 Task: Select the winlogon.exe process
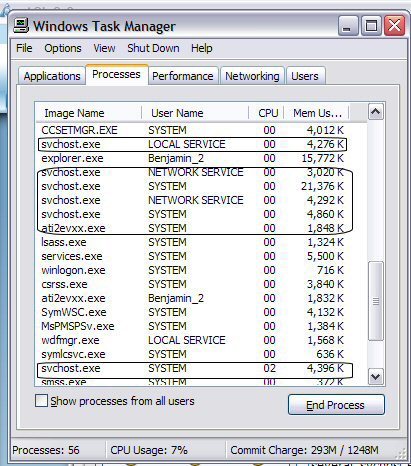pos(201,270)
